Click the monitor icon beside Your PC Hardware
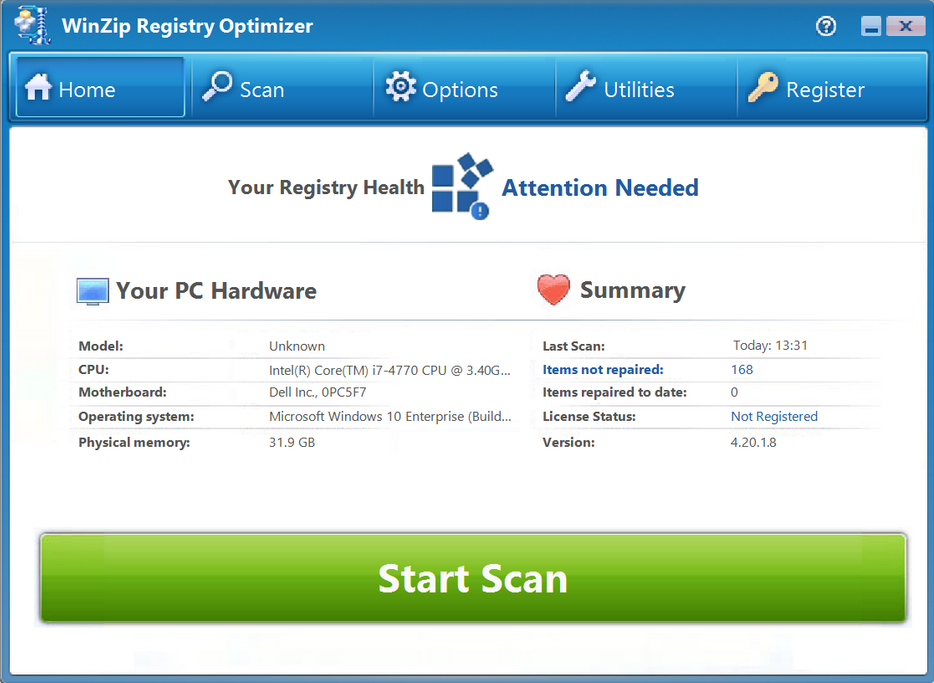934x683 pixels. tap(92, 291)
